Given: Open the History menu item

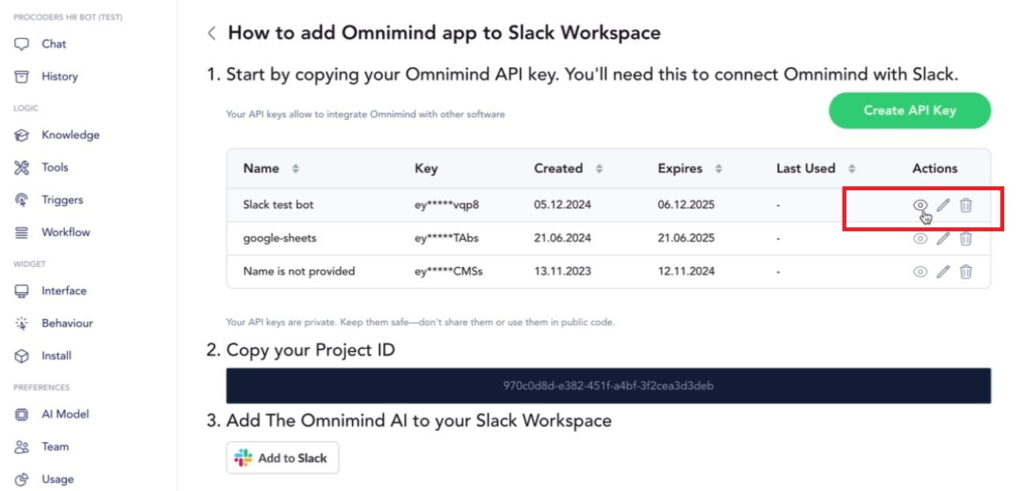Looking at the screenshot, I should pos(59,77).
